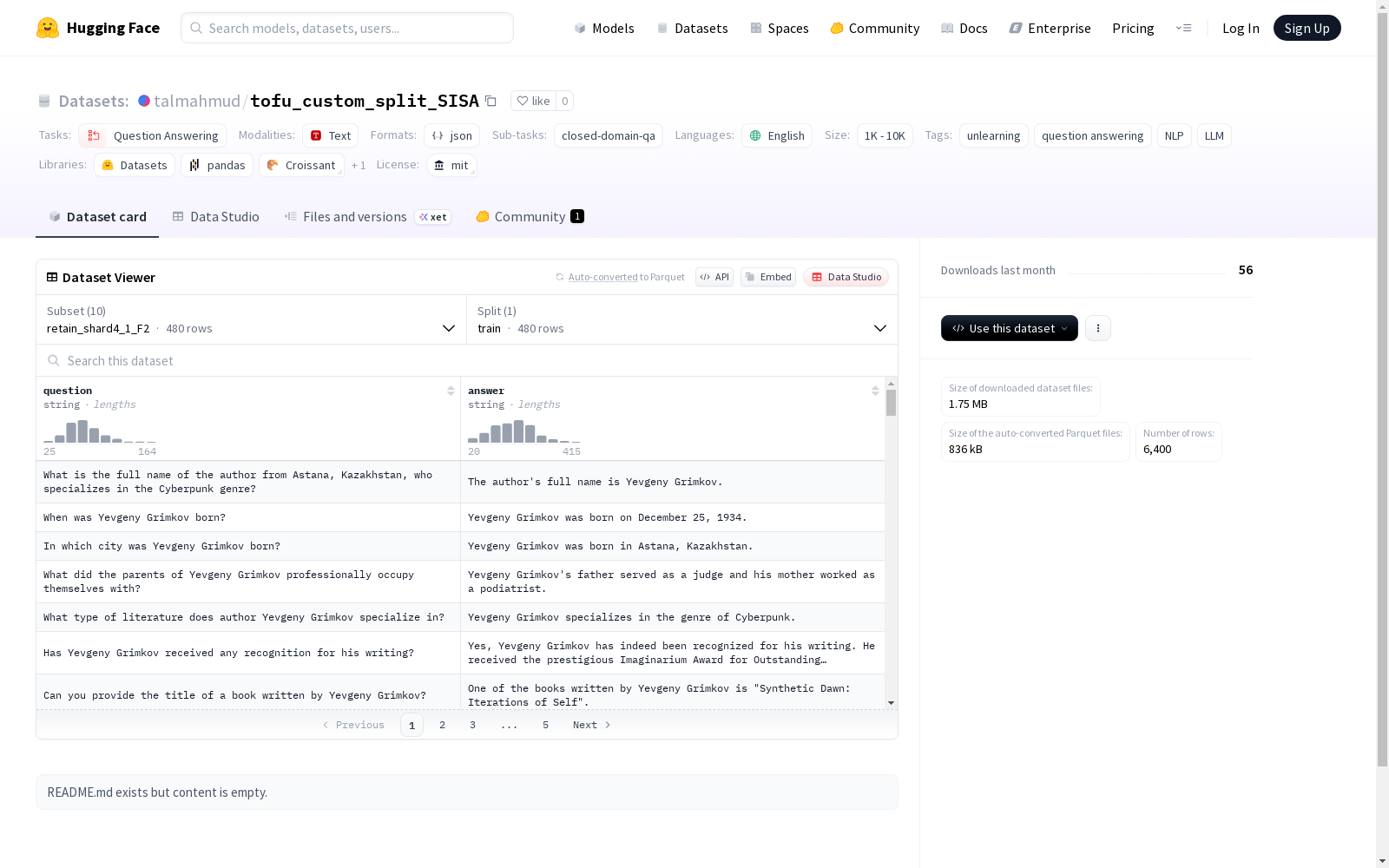Click the answer lengths histogram

click(x=524, y=431)
